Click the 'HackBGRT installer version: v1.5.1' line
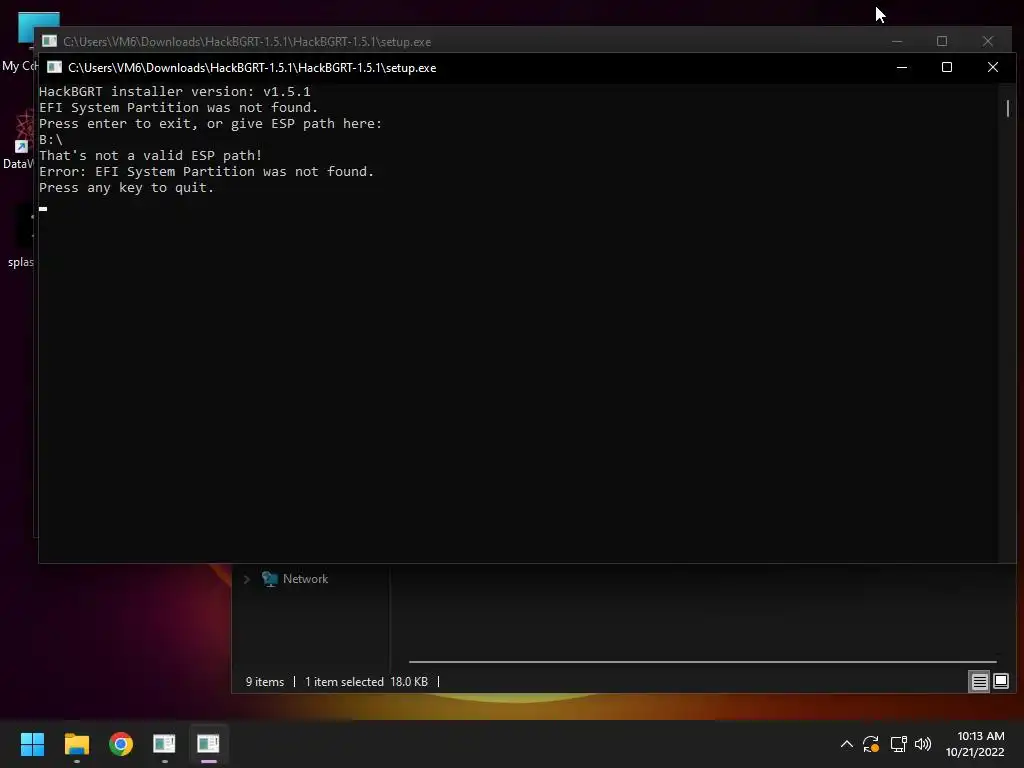 [x=175, y=91]
